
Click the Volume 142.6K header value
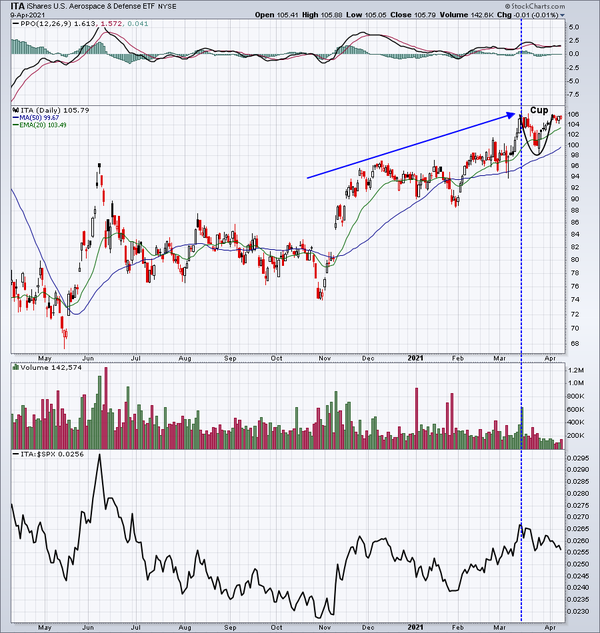tap(493, 17)
